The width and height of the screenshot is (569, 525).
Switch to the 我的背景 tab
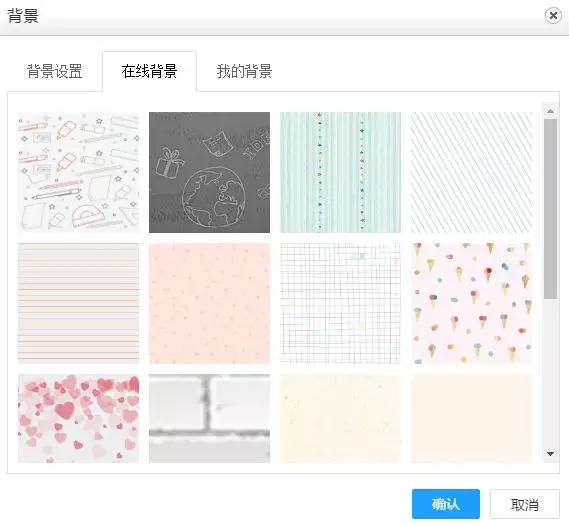244,71
